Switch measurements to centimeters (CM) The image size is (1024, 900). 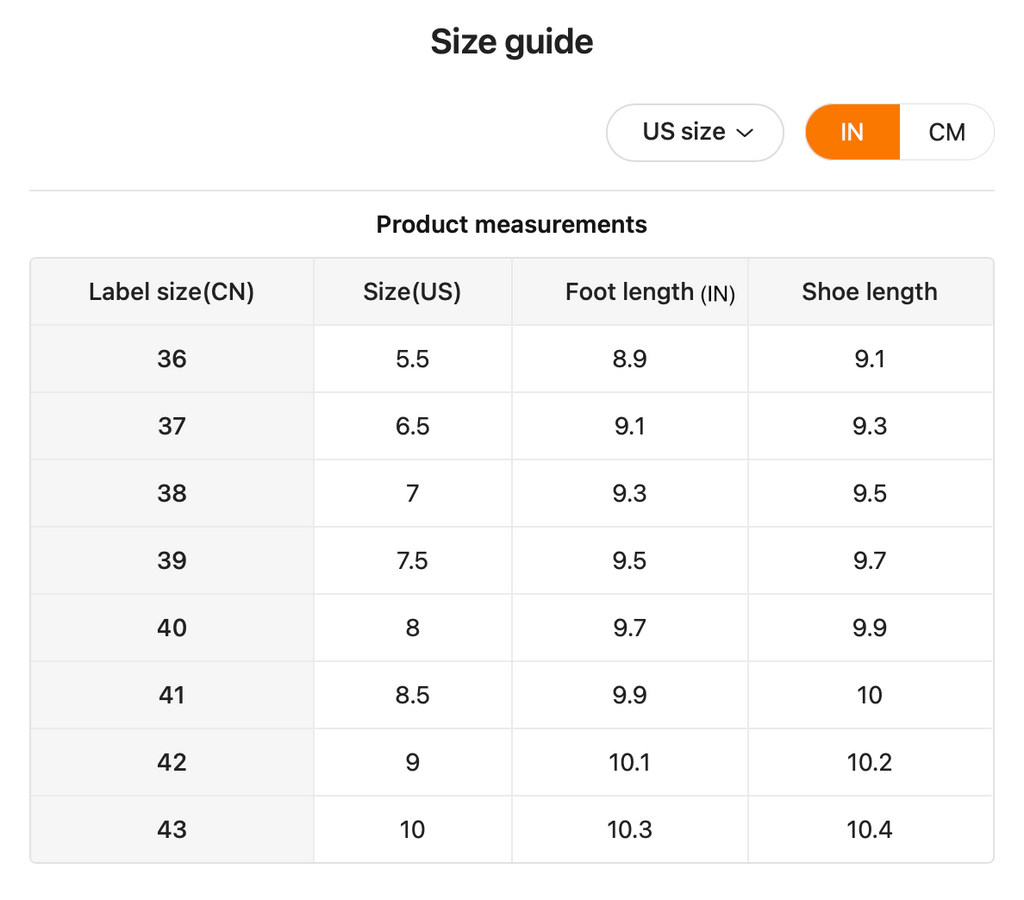tap(946, 132)
